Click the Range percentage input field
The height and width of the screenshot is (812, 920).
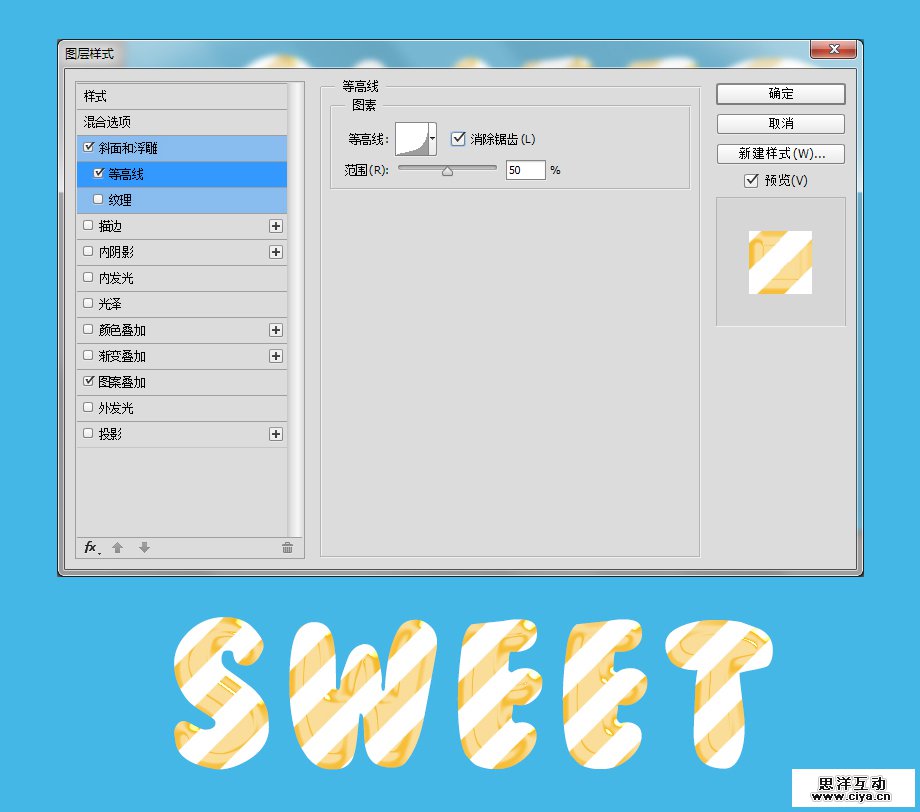[525, 170]
